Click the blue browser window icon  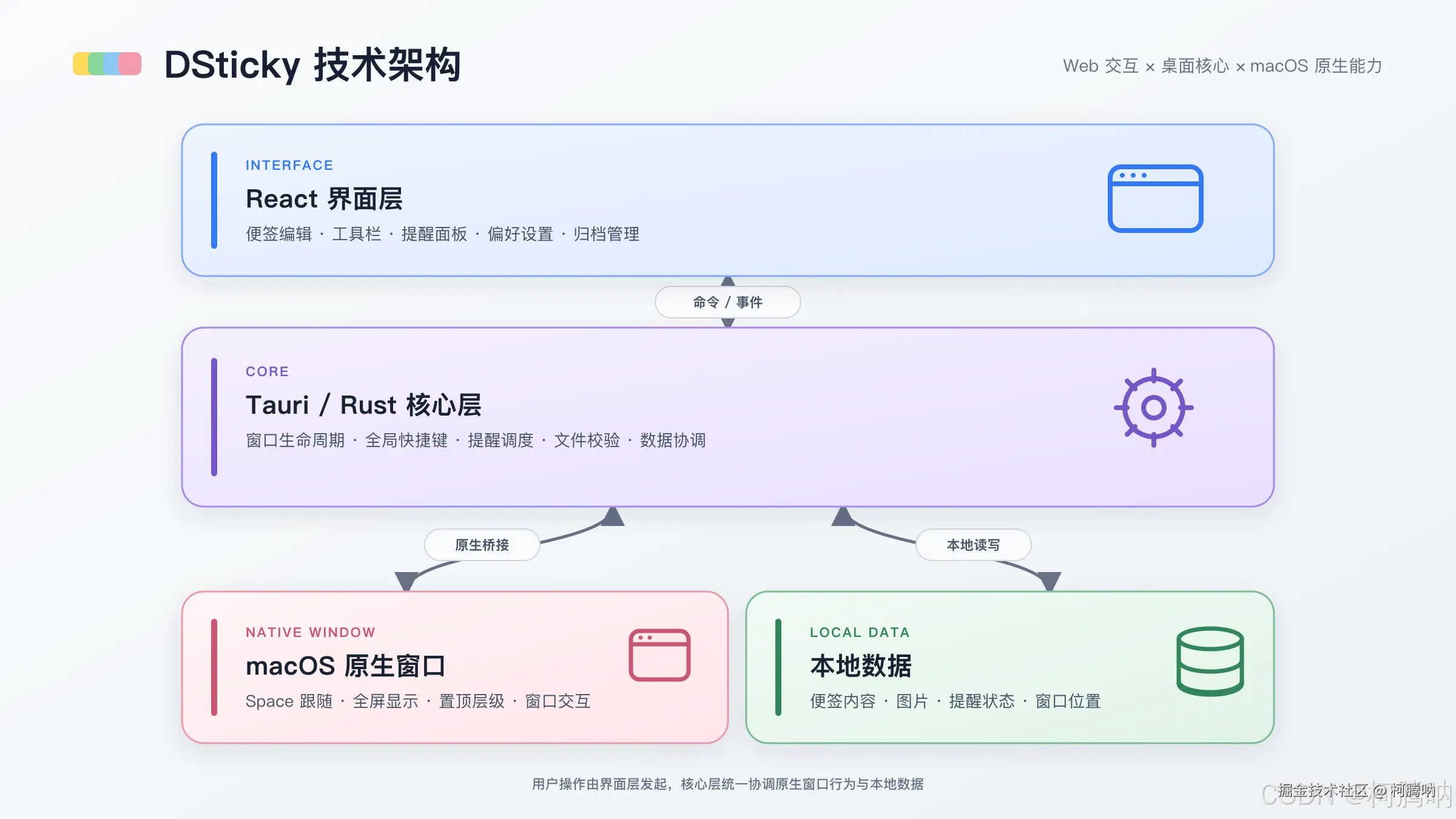coord(1155,198)
